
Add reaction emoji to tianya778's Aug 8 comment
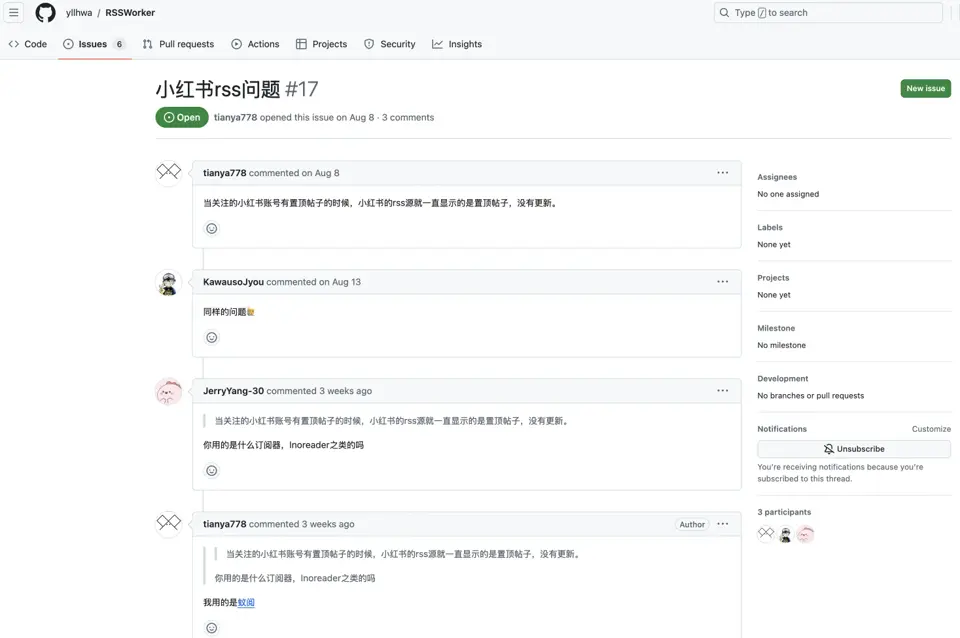(211, 228)
